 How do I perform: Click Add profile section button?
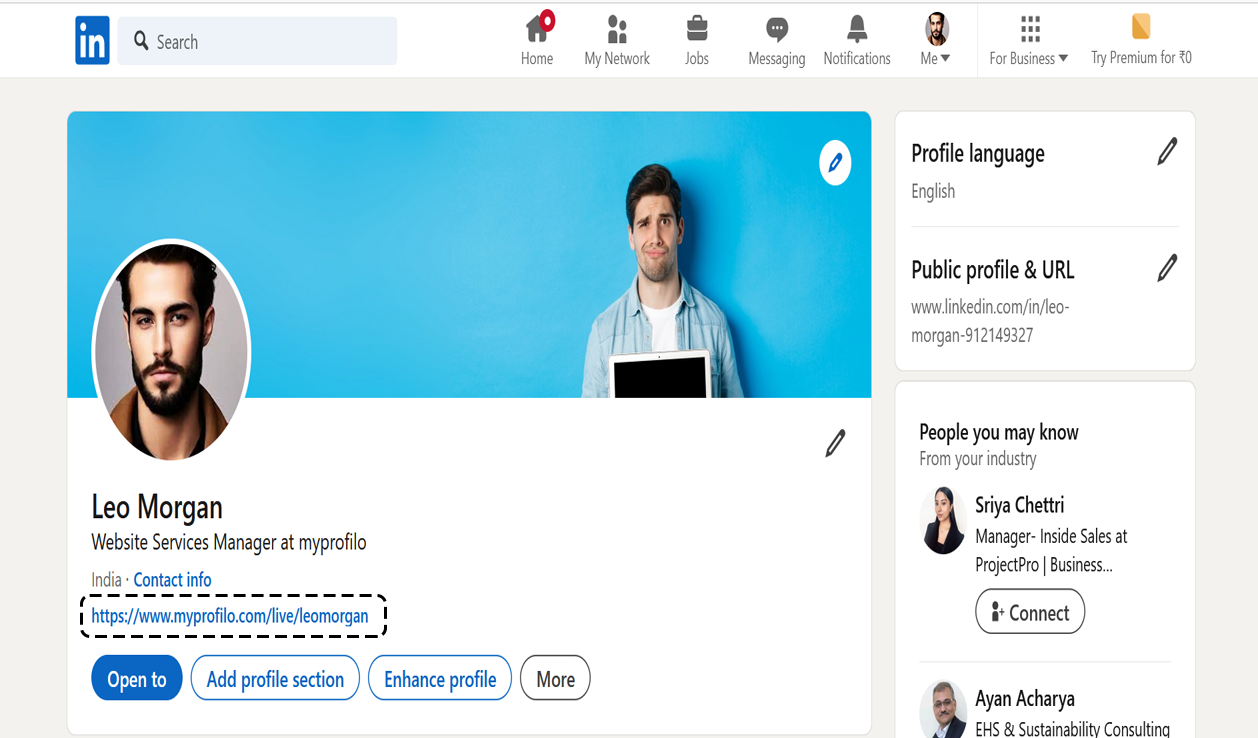click(x=275, y=679)
